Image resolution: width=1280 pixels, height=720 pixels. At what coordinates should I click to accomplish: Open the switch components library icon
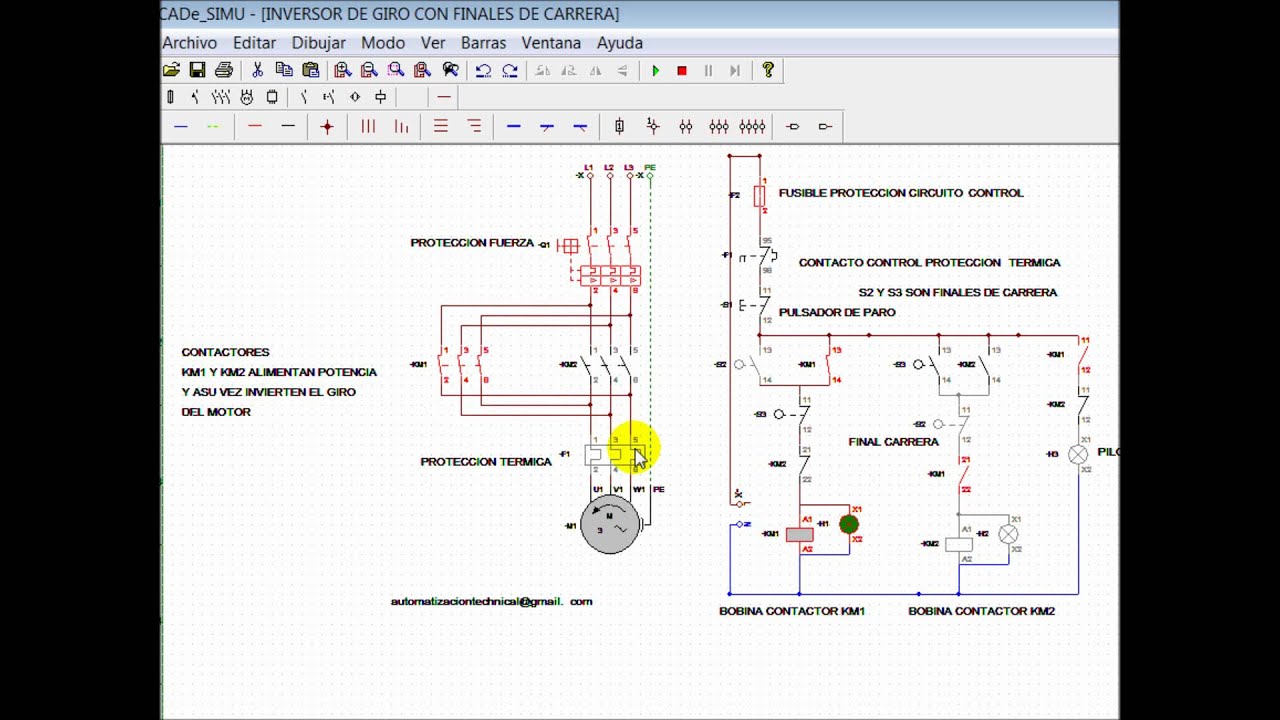(x=195, y=97)
